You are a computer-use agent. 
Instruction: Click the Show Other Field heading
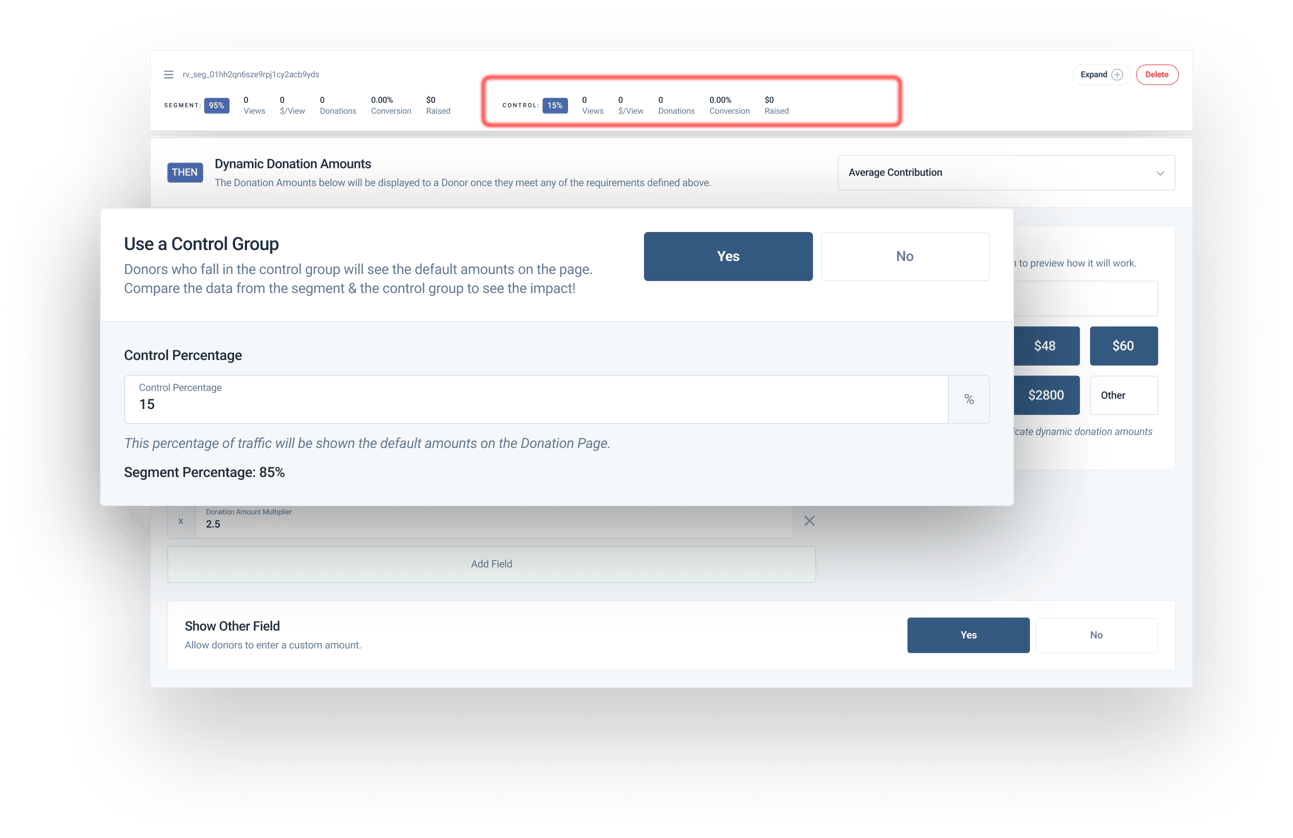pos(232,626)
